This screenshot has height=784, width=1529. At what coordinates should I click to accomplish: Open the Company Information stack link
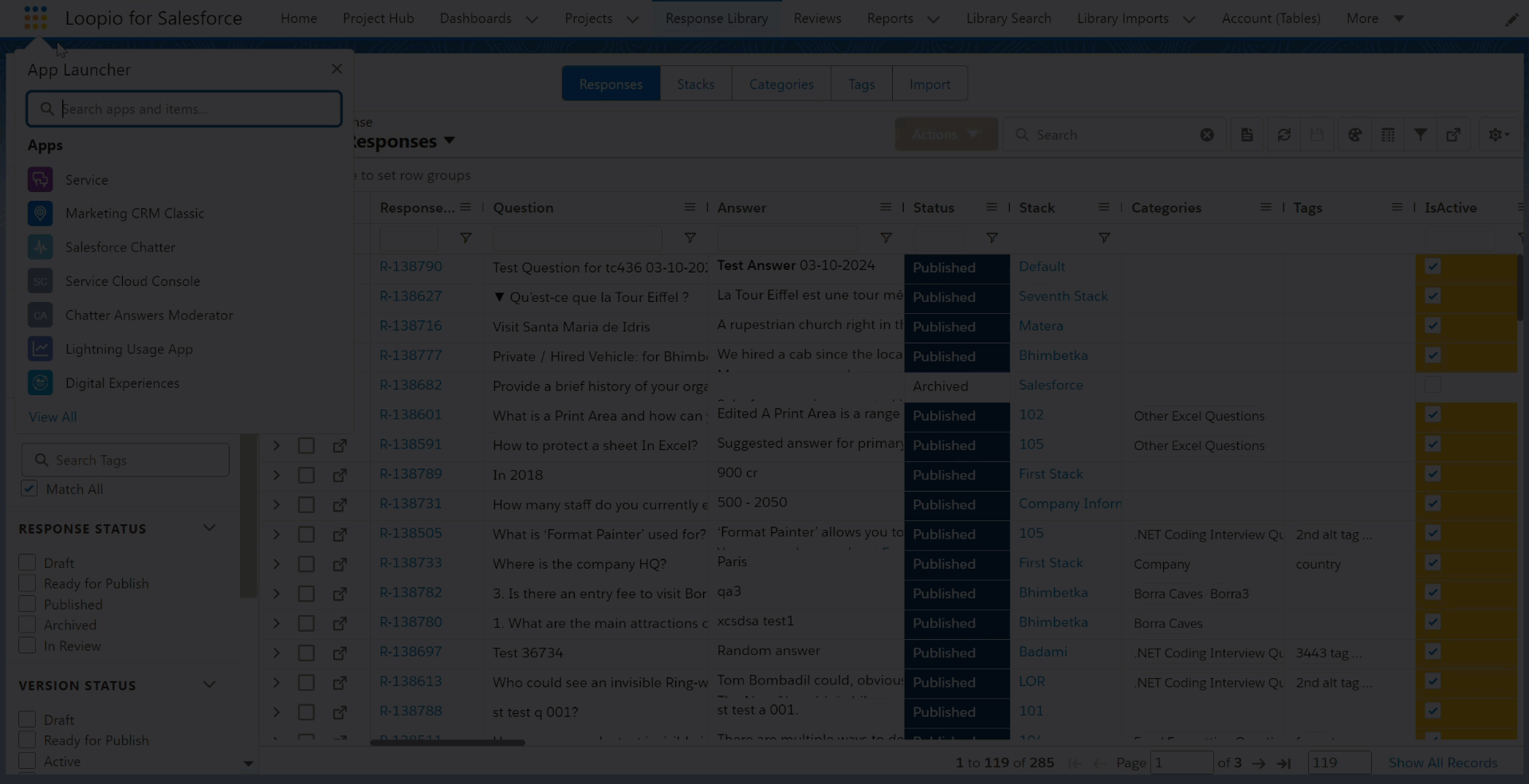(x=1070, y=504)
